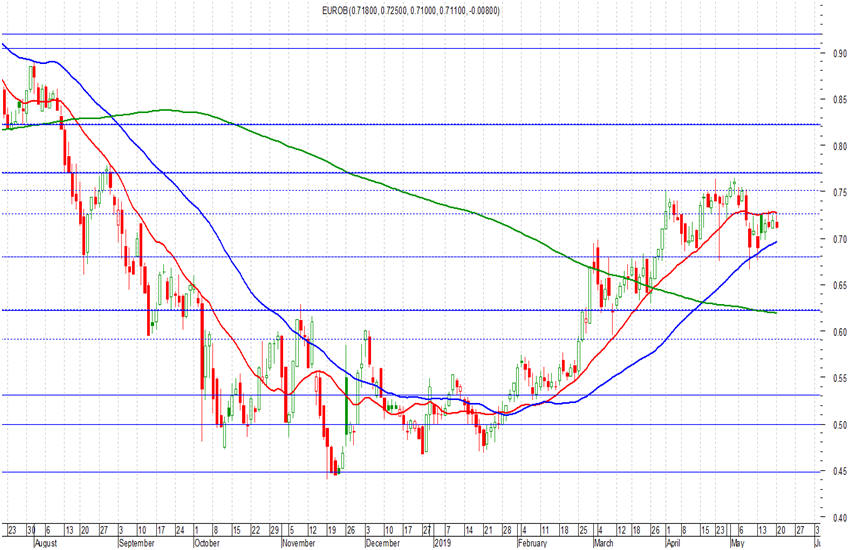Click the October month label

pyautogui.click(x=207, y=543)
